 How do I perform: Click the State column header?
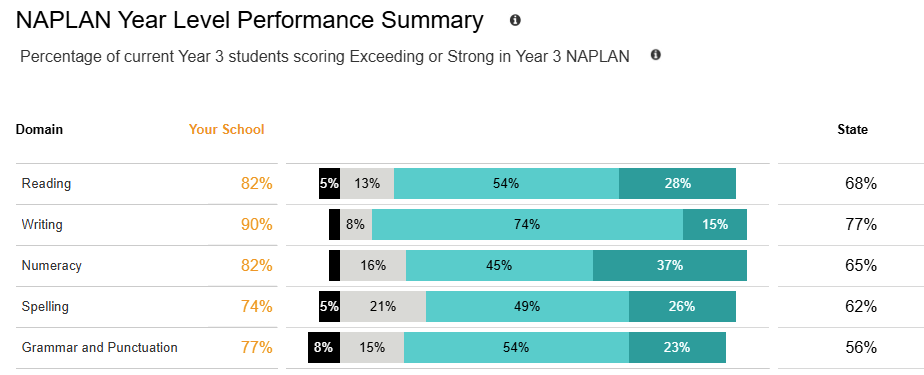click(852, 130)
